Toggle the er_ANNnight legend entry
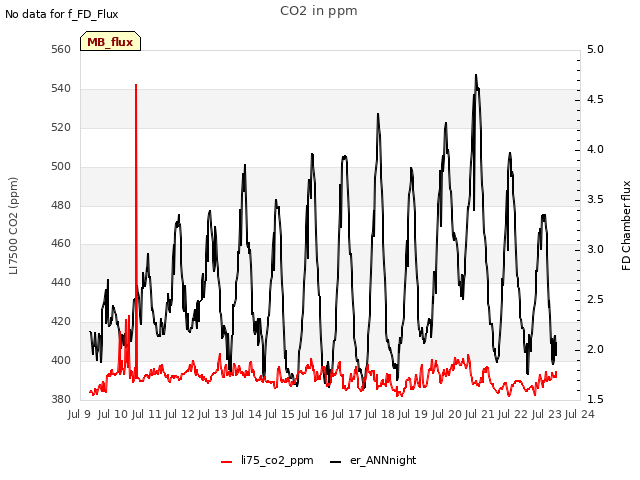Viewport: 640px width, 480px height. point(373,460)
